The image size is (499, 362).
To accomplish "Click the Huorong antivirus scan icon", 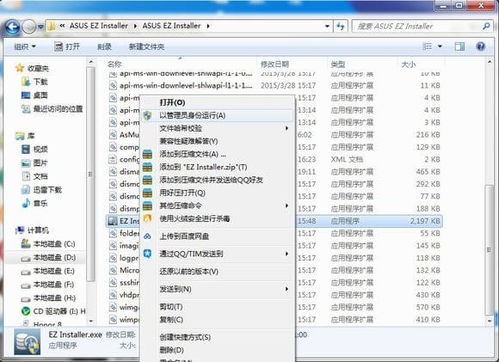I will tap(147, 219).
